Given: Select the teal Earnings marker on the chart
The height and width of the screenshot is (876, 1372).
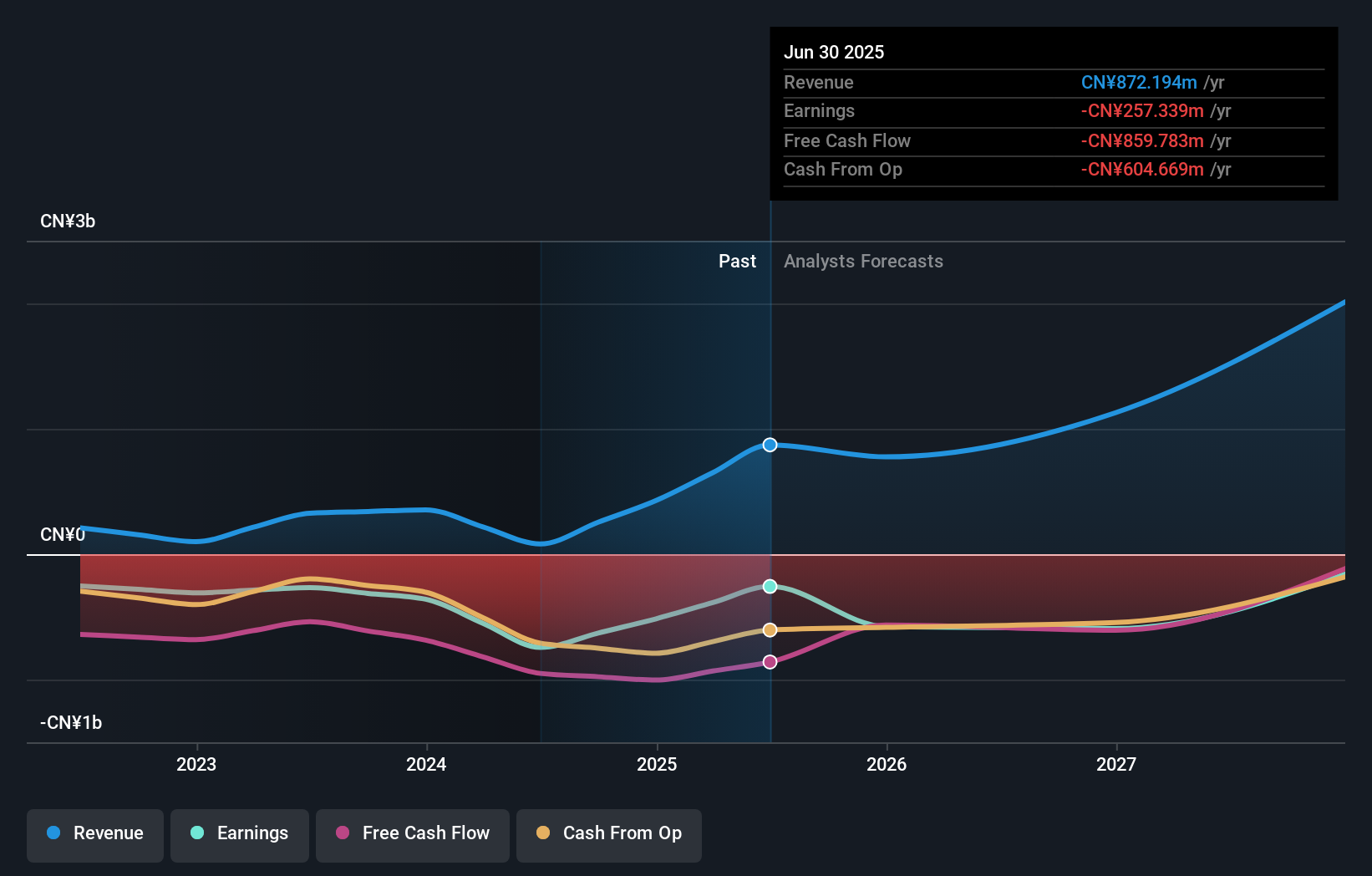Looking at the screenshot, I should pyautogui.click(x=770, y=586).
